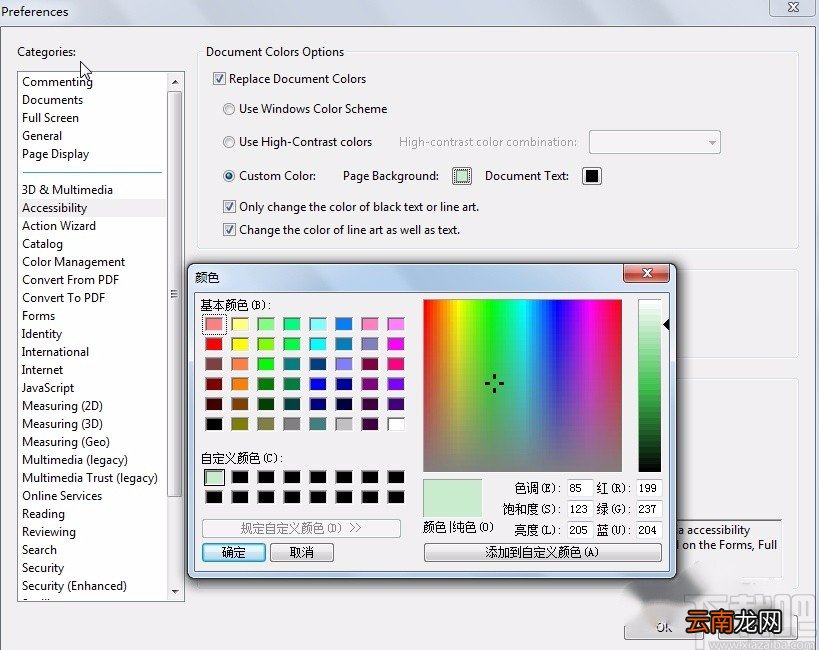Pick the black basic color swatch
Screen dimensions: 819x650
(x=214, y=424)
